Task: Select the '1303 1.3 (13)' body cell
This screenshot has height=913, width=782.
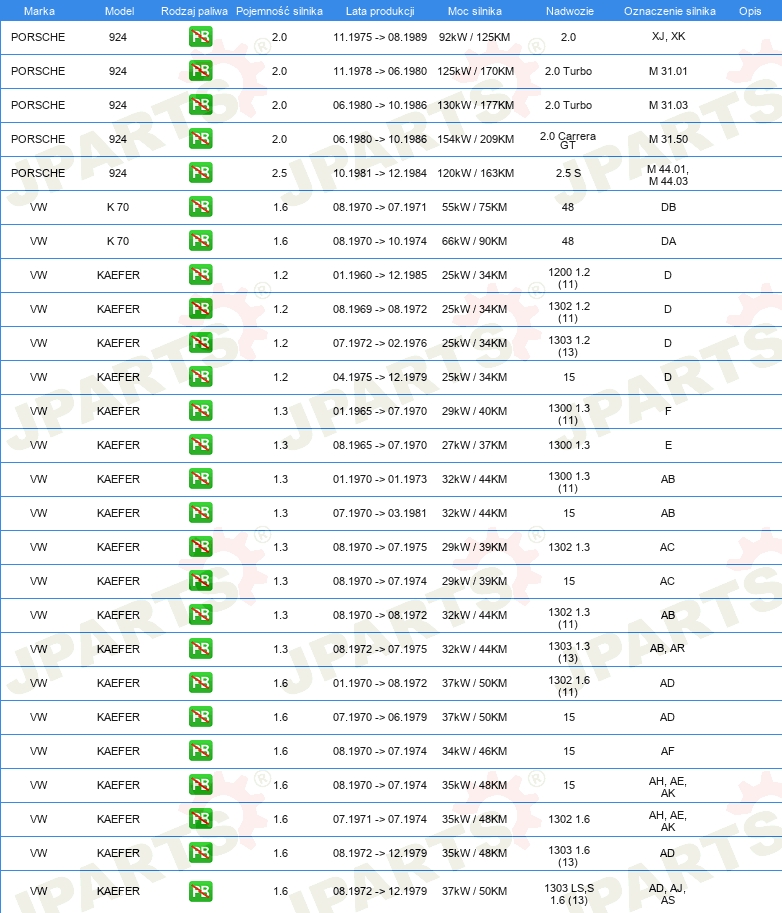Action: pos(569,652)
